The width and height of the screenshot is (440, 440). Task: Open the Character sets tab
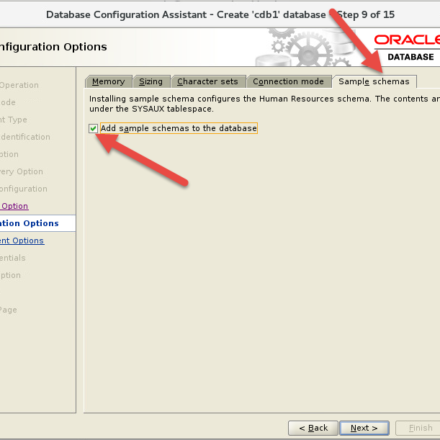tap(208, 82)
